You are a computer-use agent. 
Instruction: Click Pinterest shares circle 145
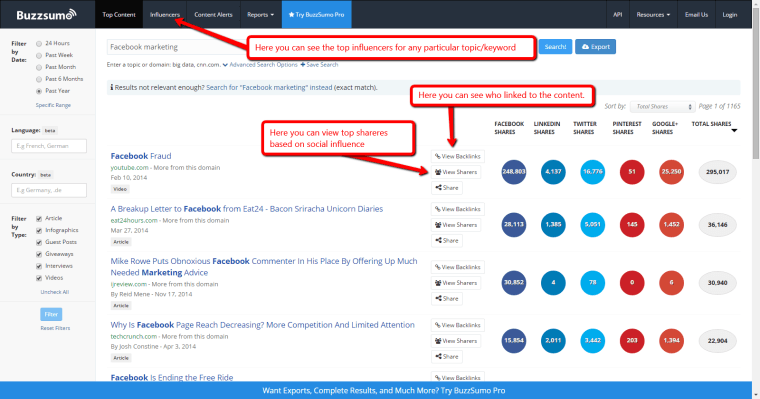[632, 224]
